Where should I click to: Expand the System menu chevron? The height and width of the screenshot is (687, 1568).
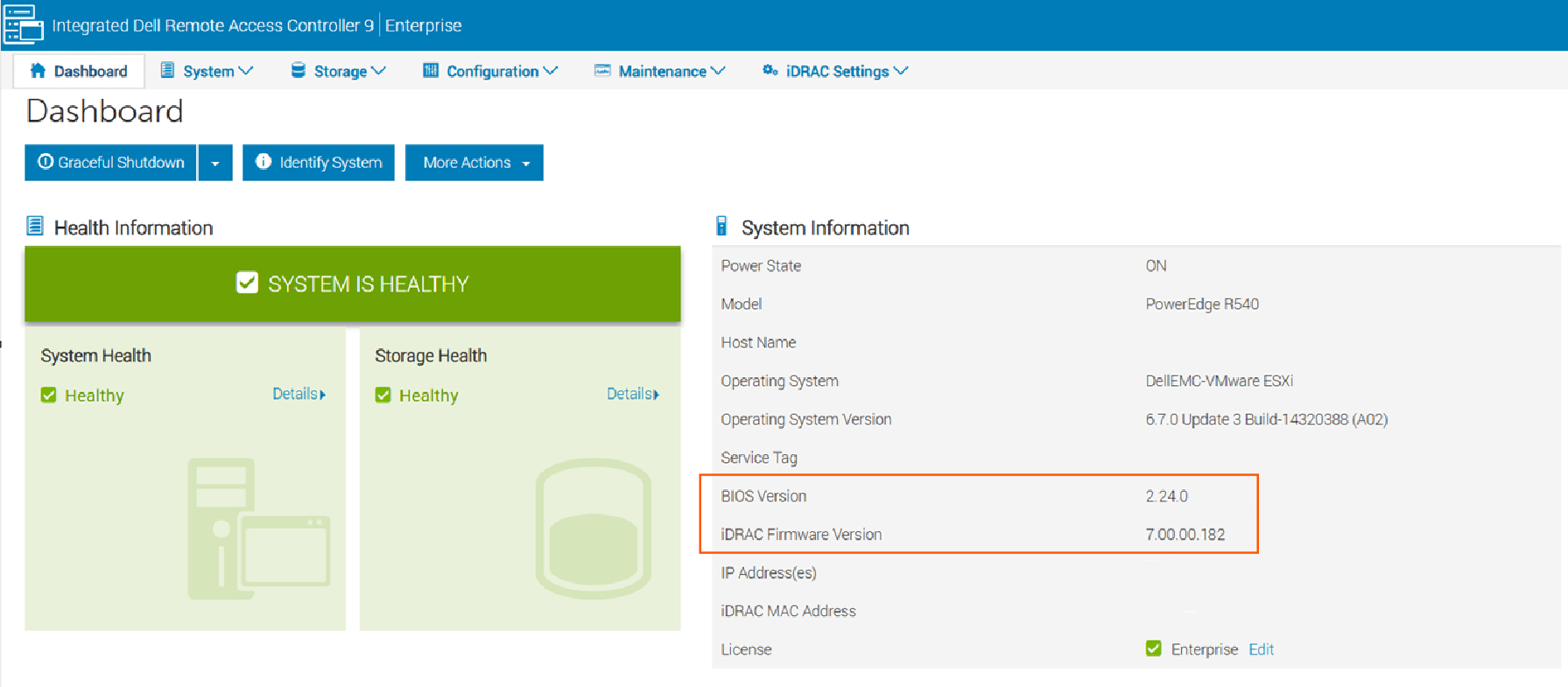click(246, 71)
